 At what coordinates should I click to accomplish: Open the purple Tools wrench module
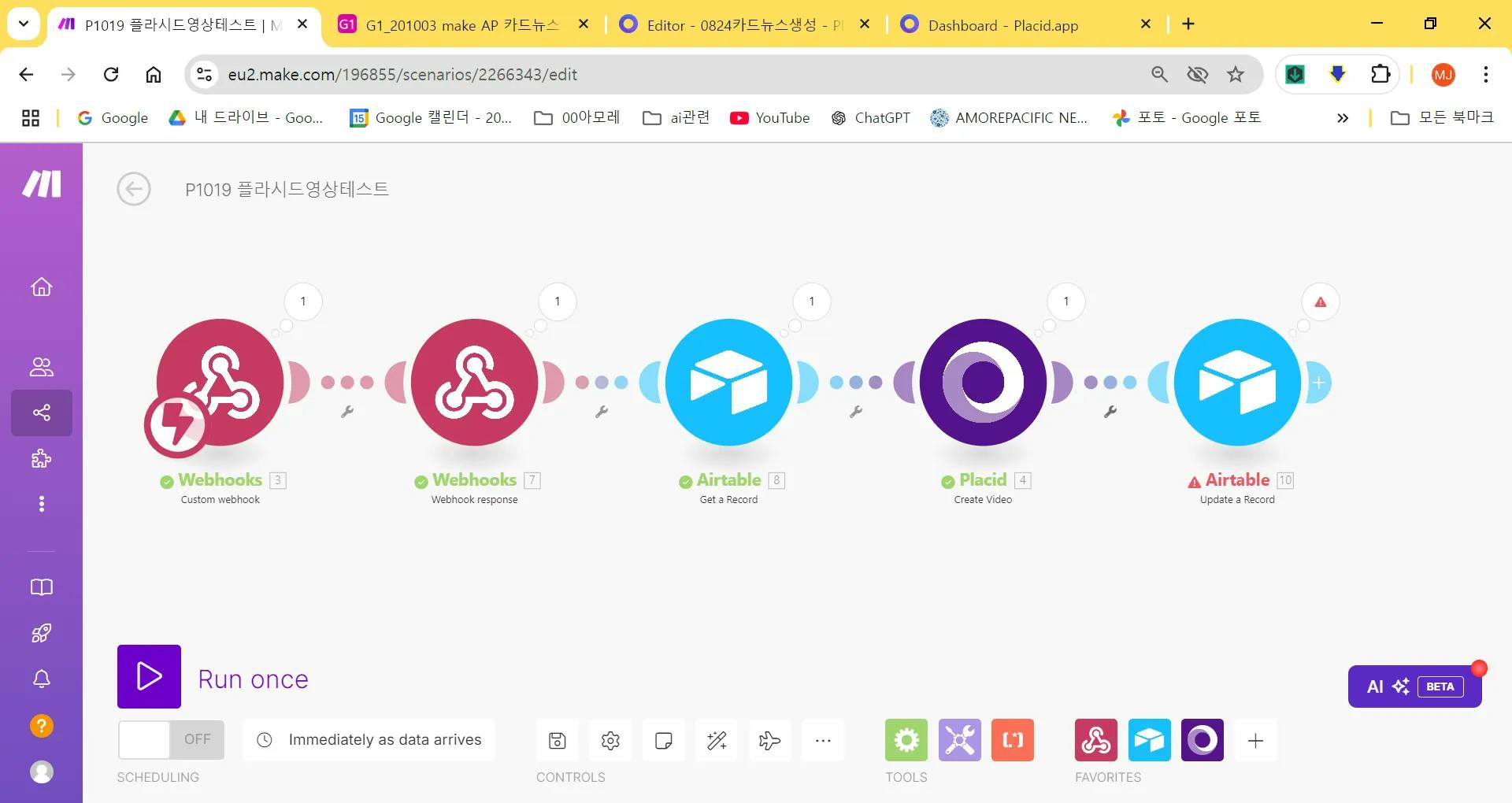(x=960, y=740)
